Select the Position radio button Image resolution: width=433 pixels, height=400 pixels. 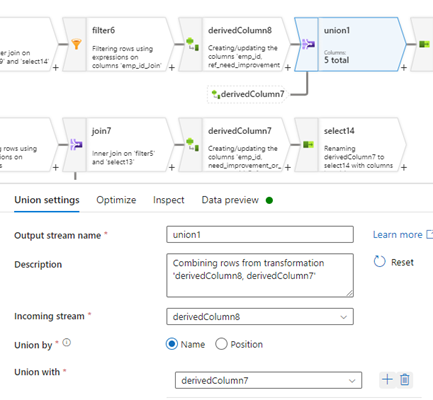pos(221,344)
